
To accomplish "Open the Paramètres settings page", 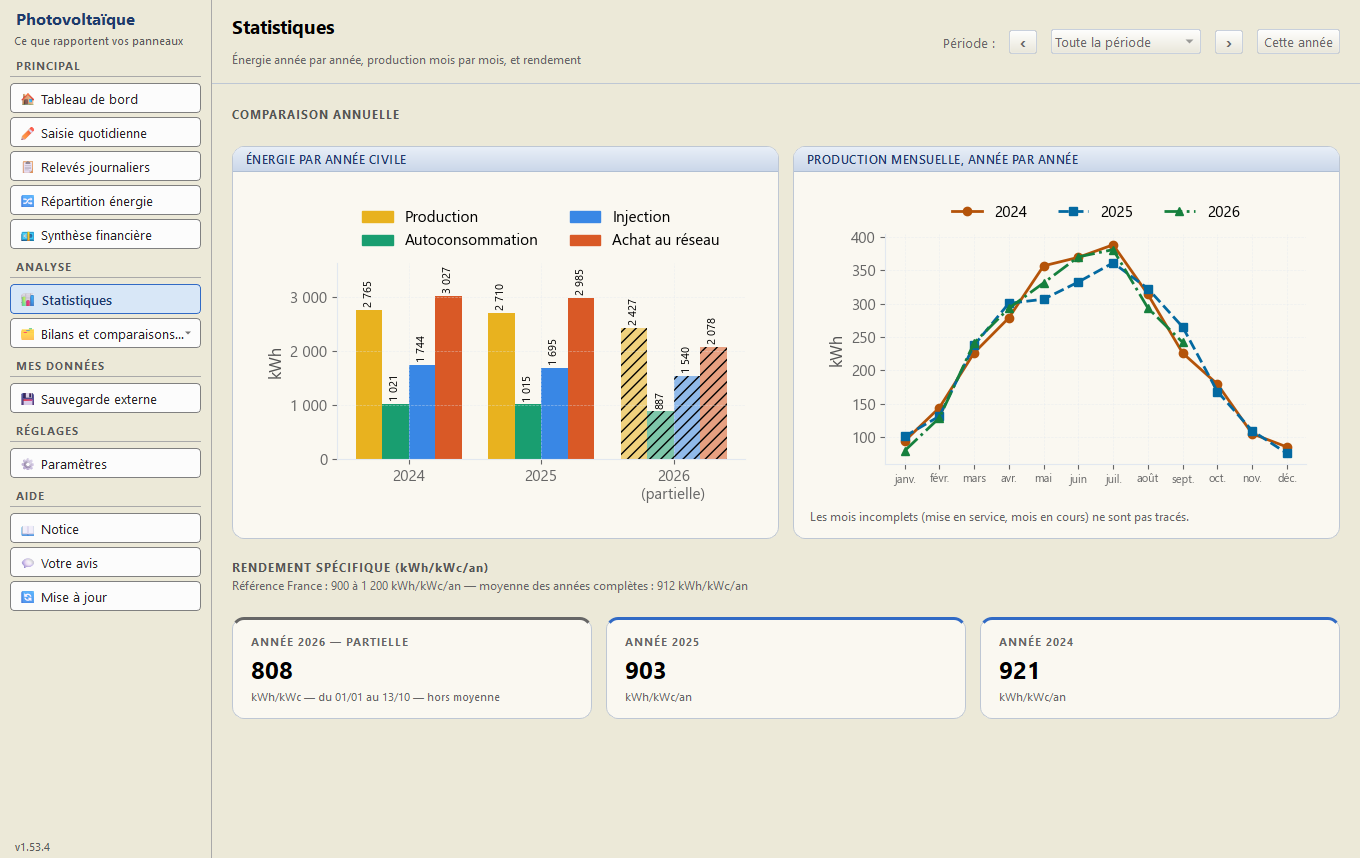I will [106, 464].
